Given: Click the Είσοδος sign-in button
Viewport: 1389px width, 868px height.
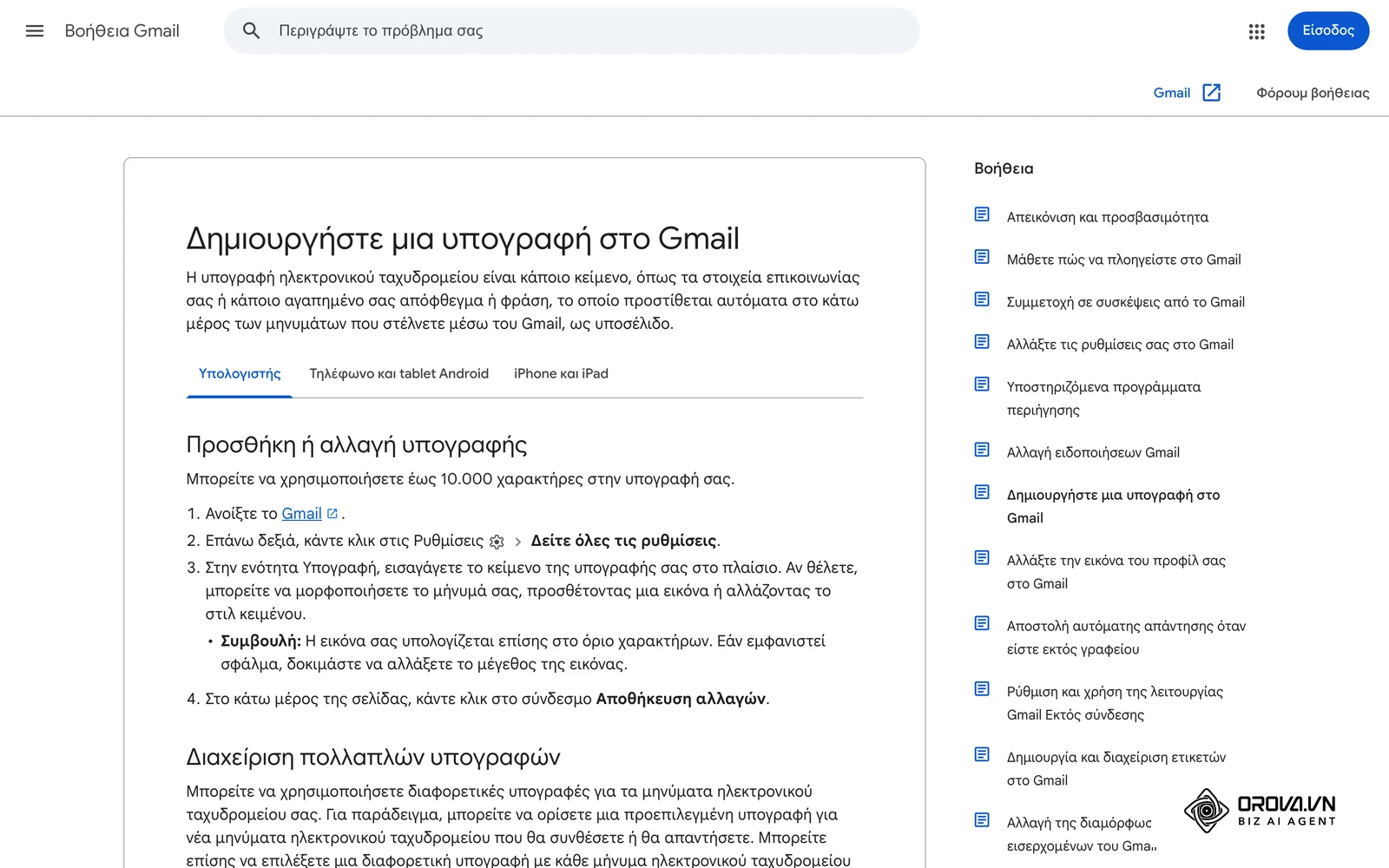Looking at the screenshot, I should 1328,31.
